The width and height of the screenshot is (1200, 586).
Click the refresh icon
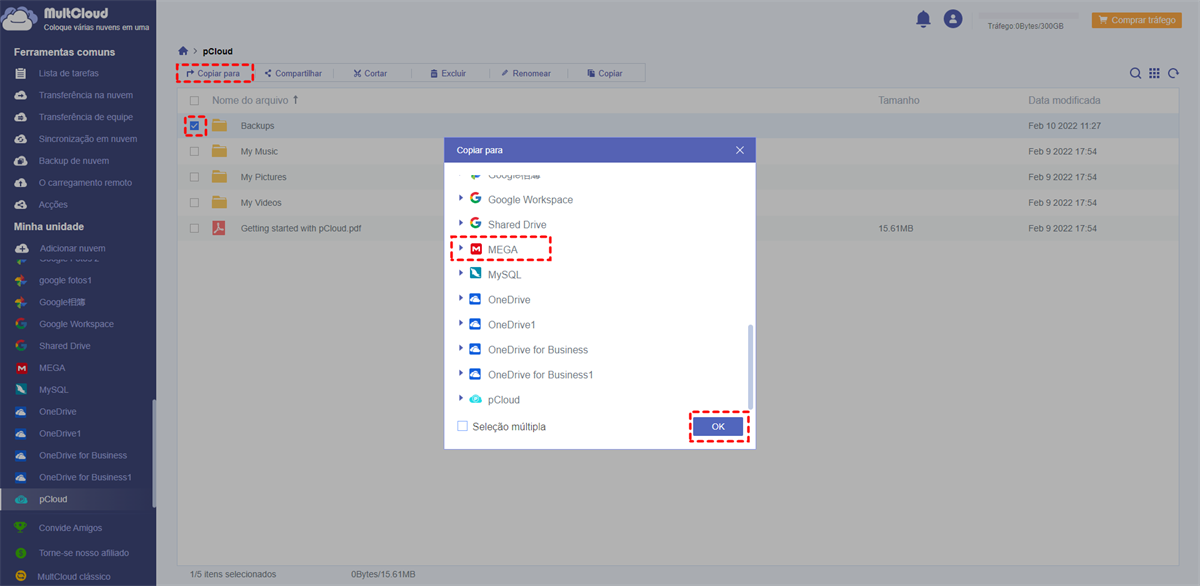coord(1173,73)
